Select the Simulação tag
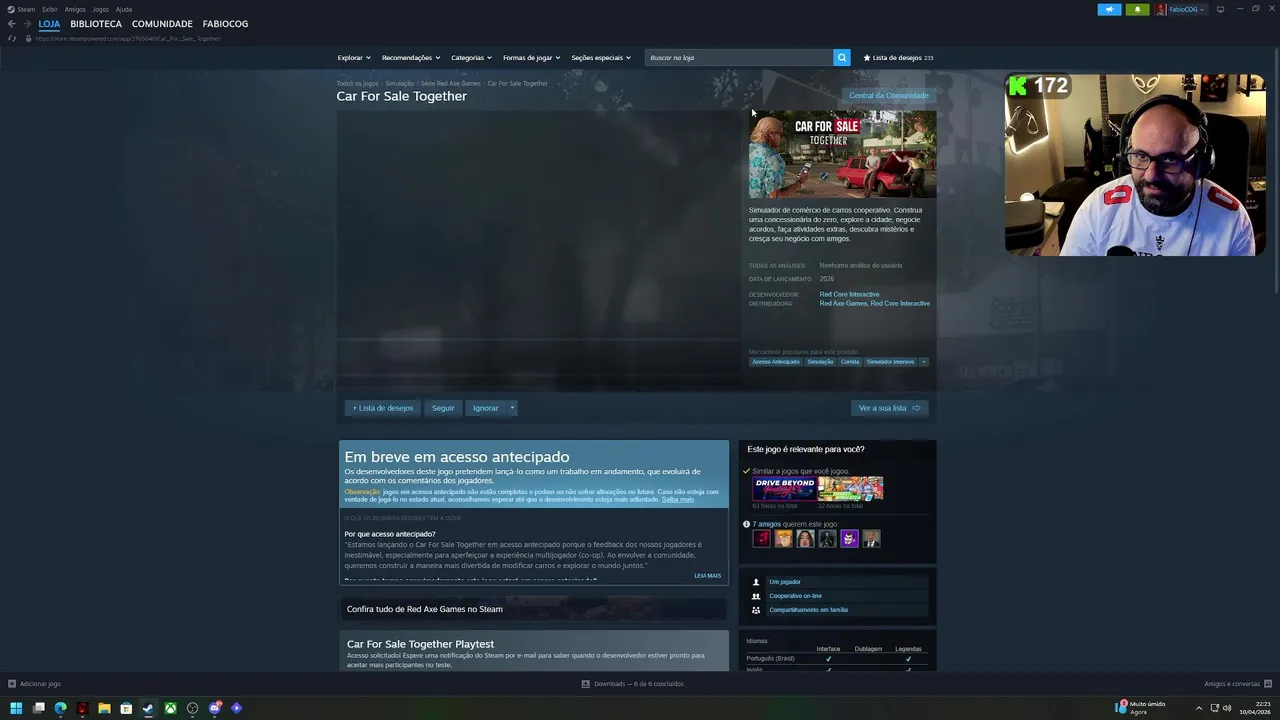The image size is (1280, 720). pyautogui.click(x=820, y=362)
